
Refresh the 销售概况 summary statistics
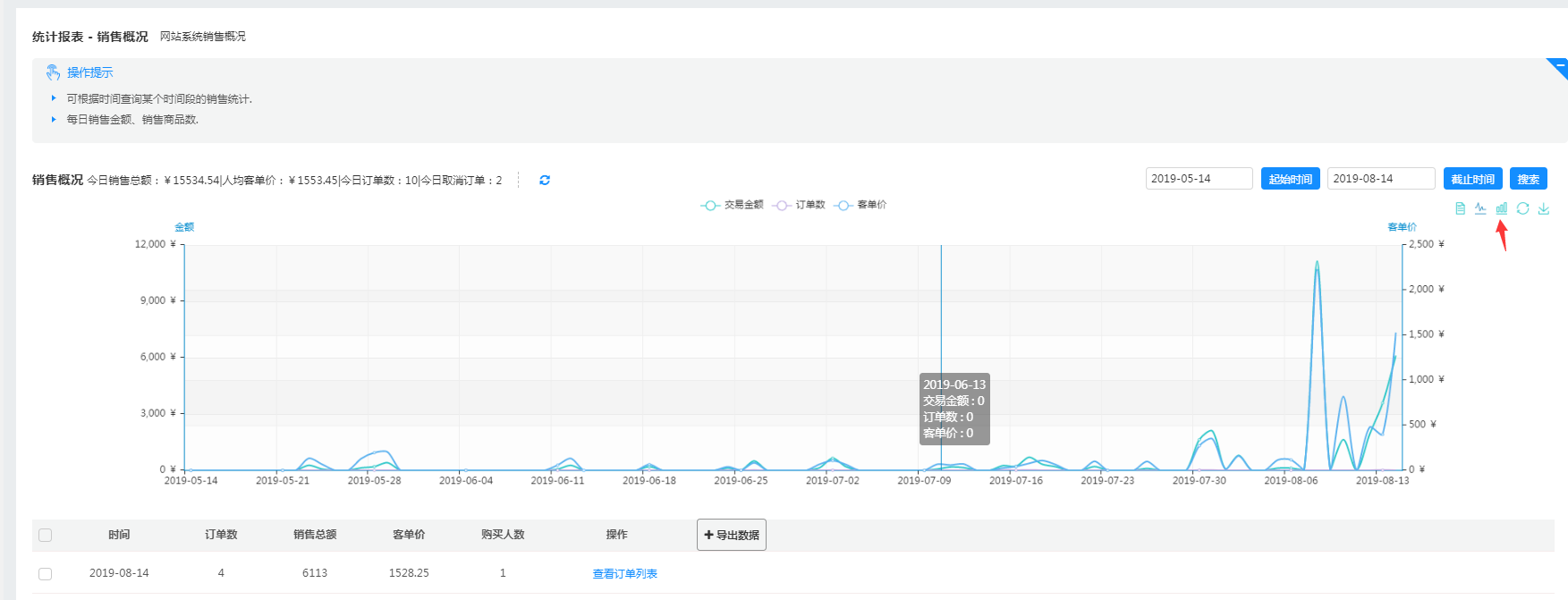point(545,181)
